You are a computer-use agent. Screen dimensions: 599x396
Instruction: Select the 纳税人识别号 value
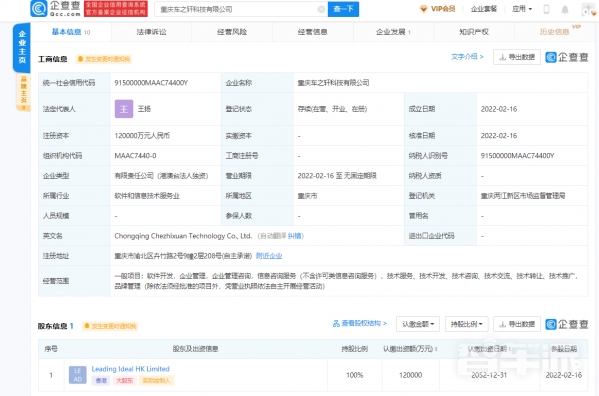[517, 156]
